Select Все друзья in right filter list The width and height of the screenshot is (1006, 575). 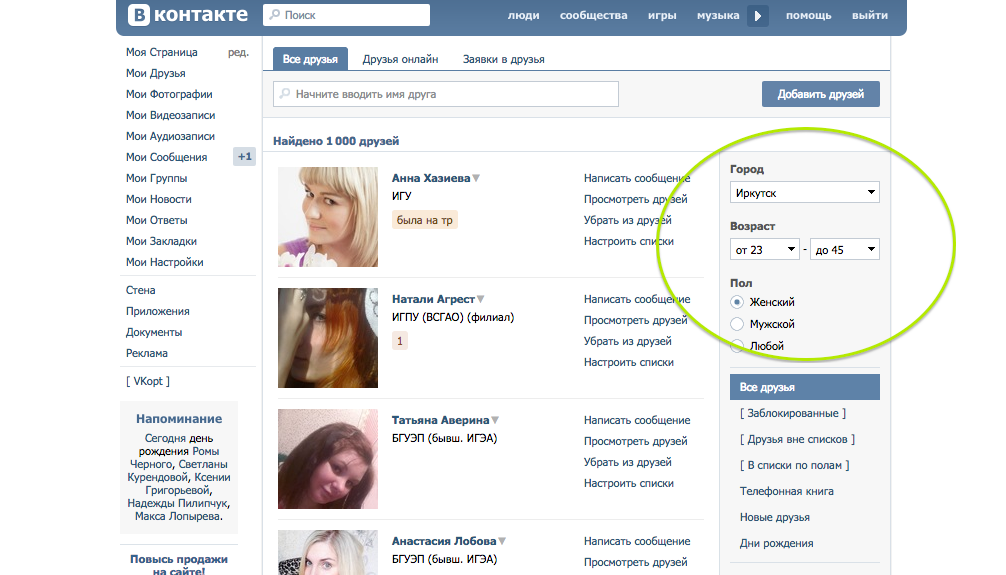tap(805, 387)
